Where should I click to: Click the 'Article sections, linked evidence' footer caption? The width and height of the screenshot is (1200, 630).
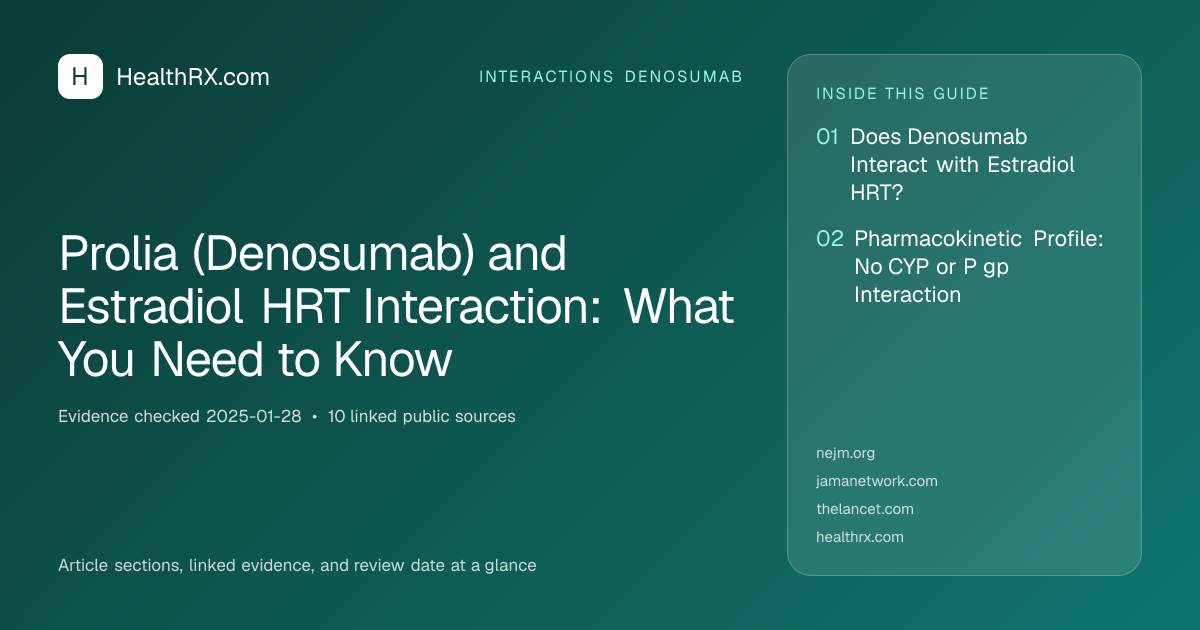point(297,565)
